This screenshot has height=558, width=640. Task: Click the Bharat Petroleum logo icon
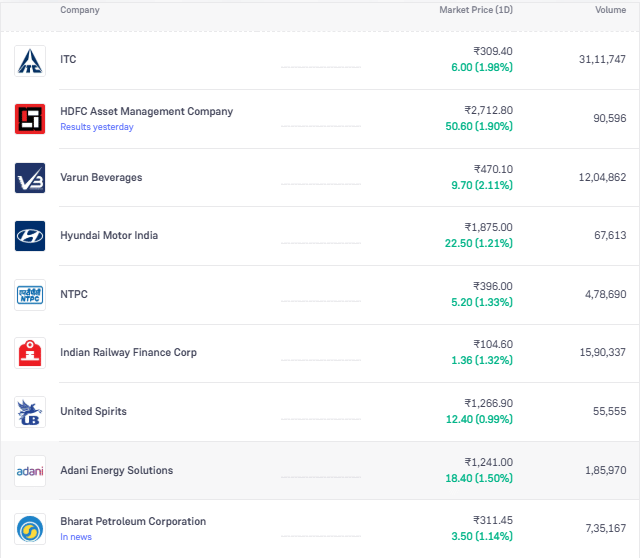[30, 529]
